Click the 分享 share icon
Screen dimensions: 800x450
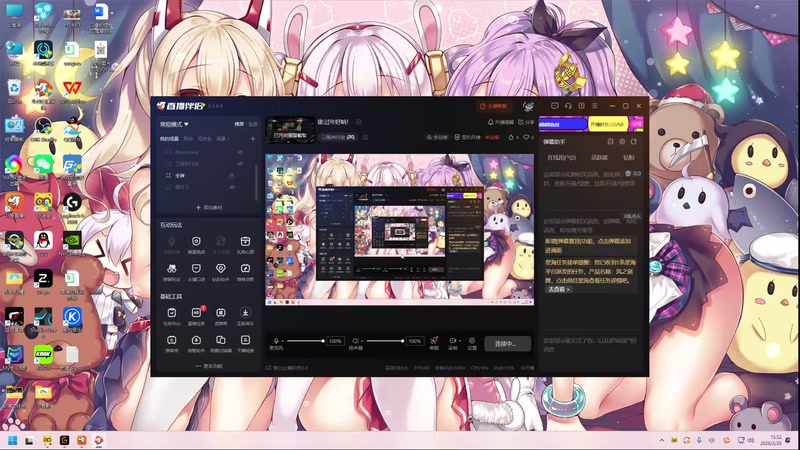[x=520, y=122]
